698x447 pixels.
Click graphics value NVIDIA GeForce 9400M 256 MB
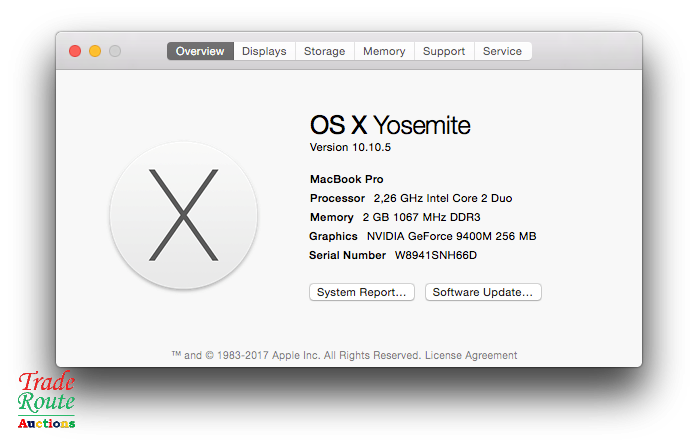pos(451,236)
